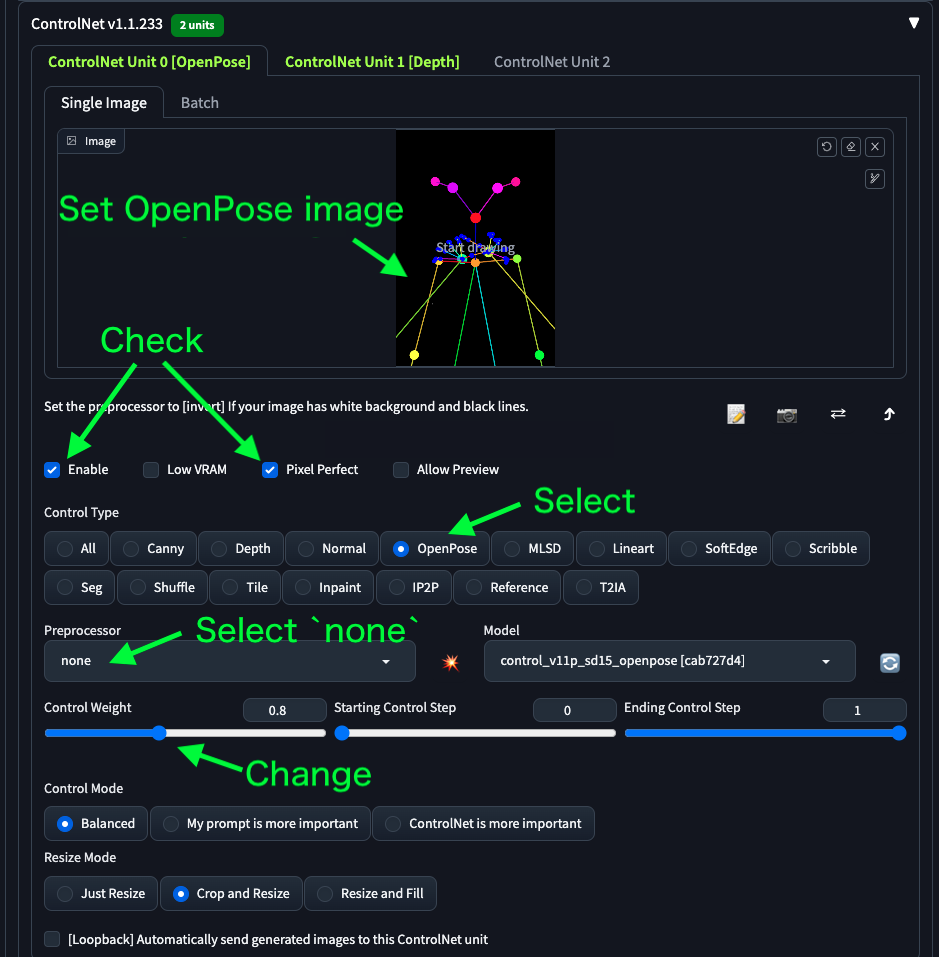Click the Ending Control Step value field

pyautogui.click(x=865, y=710)
